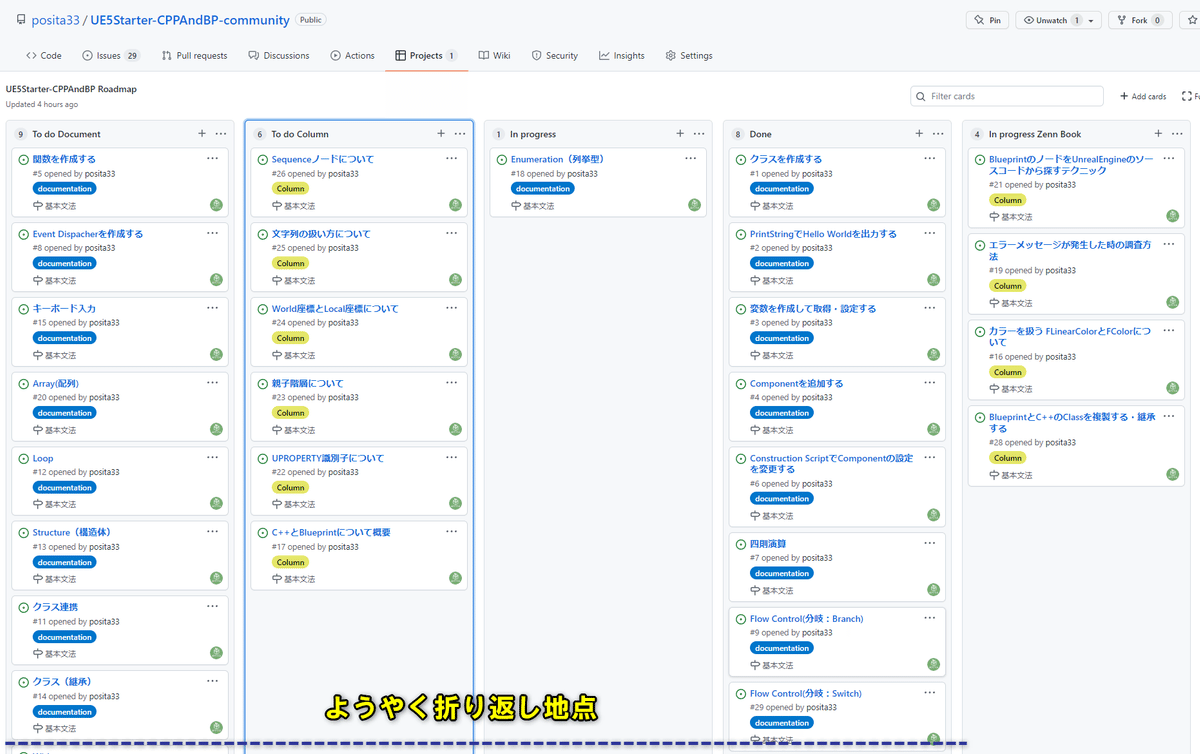
Task: Click documentation label on 関数を作成する card
Action: click(65, 188)
